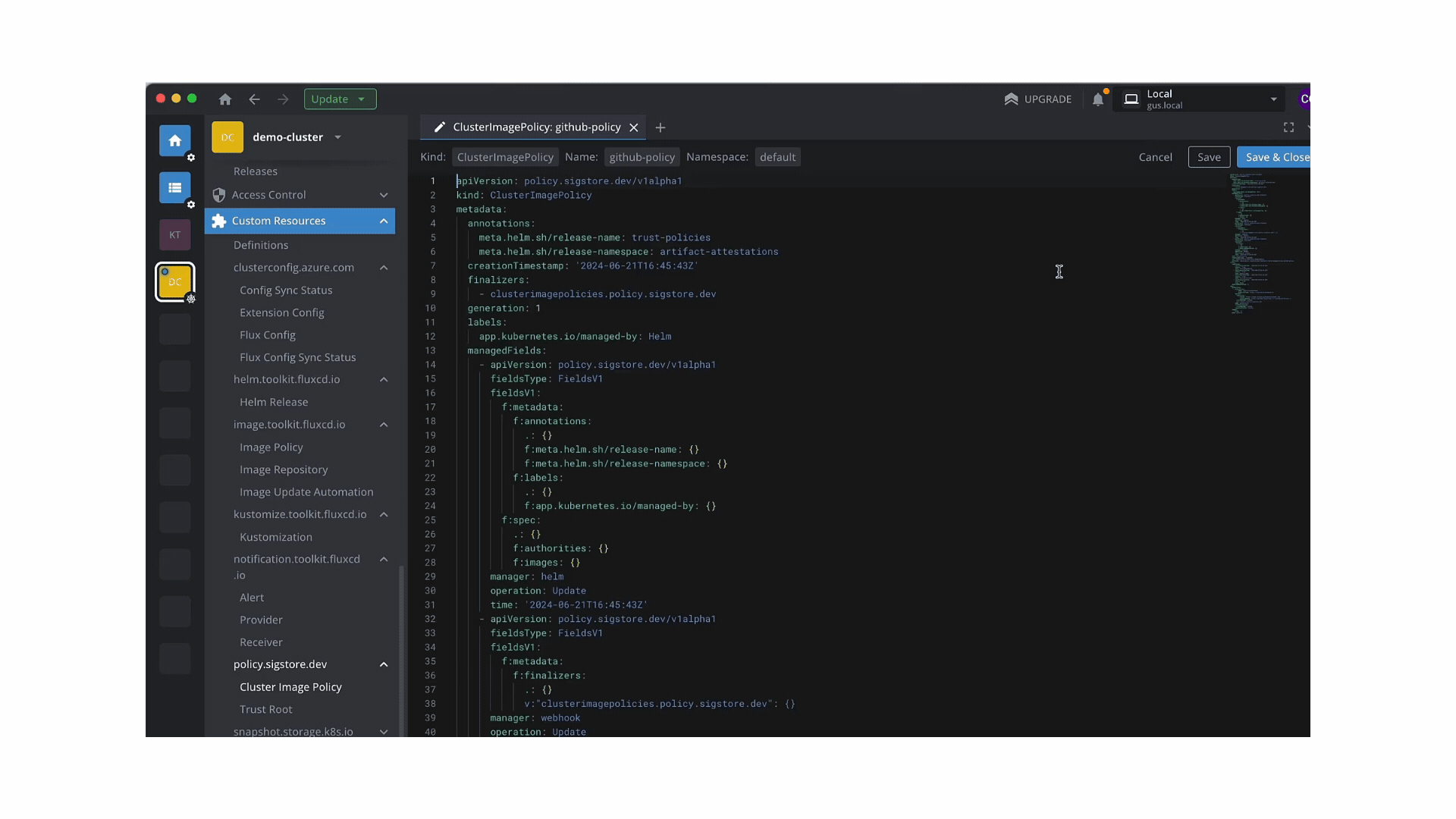Image resolution: width=1456 pixels, height=819 pixels.
Task: Click the Access Control shield icon
Action: [x=219, y=195]
